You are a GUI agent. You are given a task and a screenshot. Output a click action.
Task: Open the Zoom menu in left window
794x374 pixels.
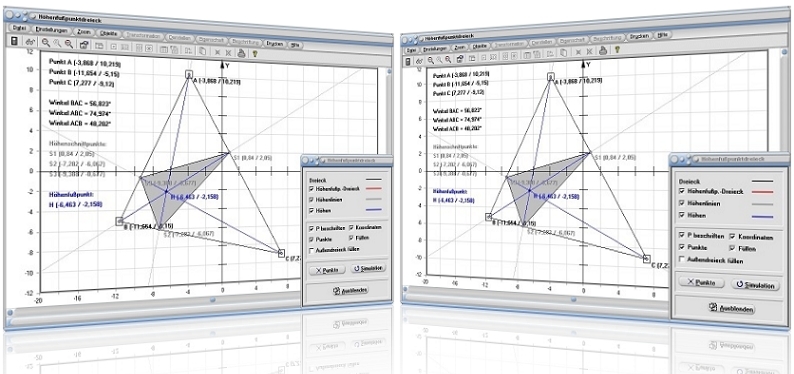tap(84, 32)
